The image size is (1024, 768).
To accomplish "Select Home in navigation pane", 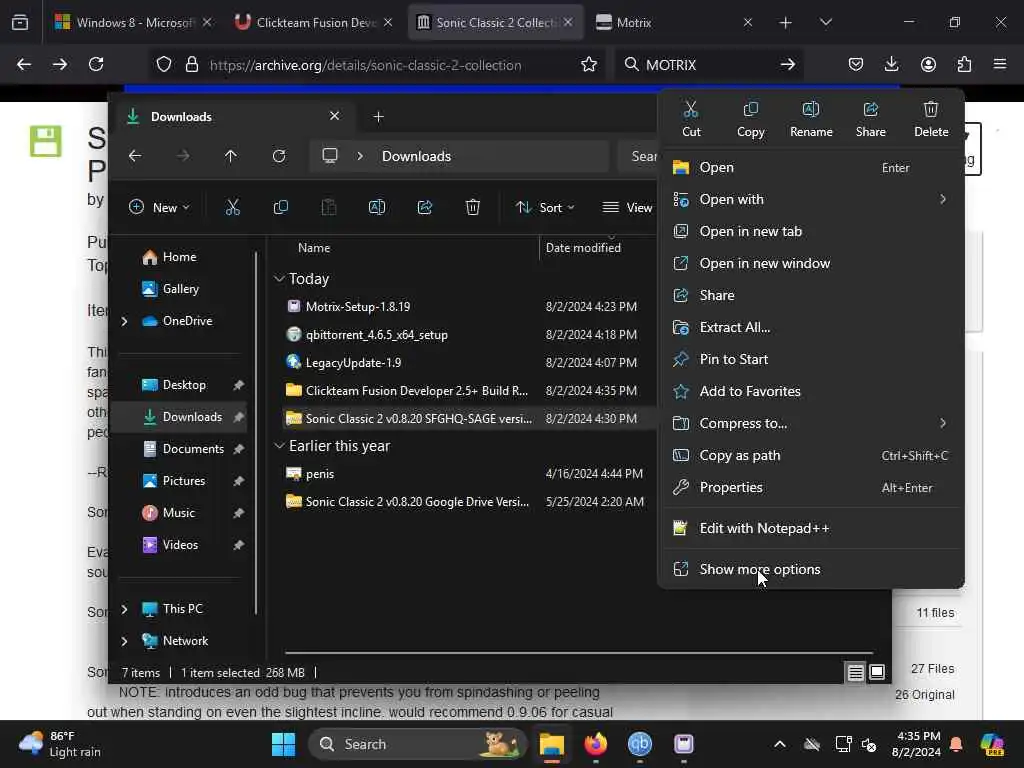I will (169, 257).
